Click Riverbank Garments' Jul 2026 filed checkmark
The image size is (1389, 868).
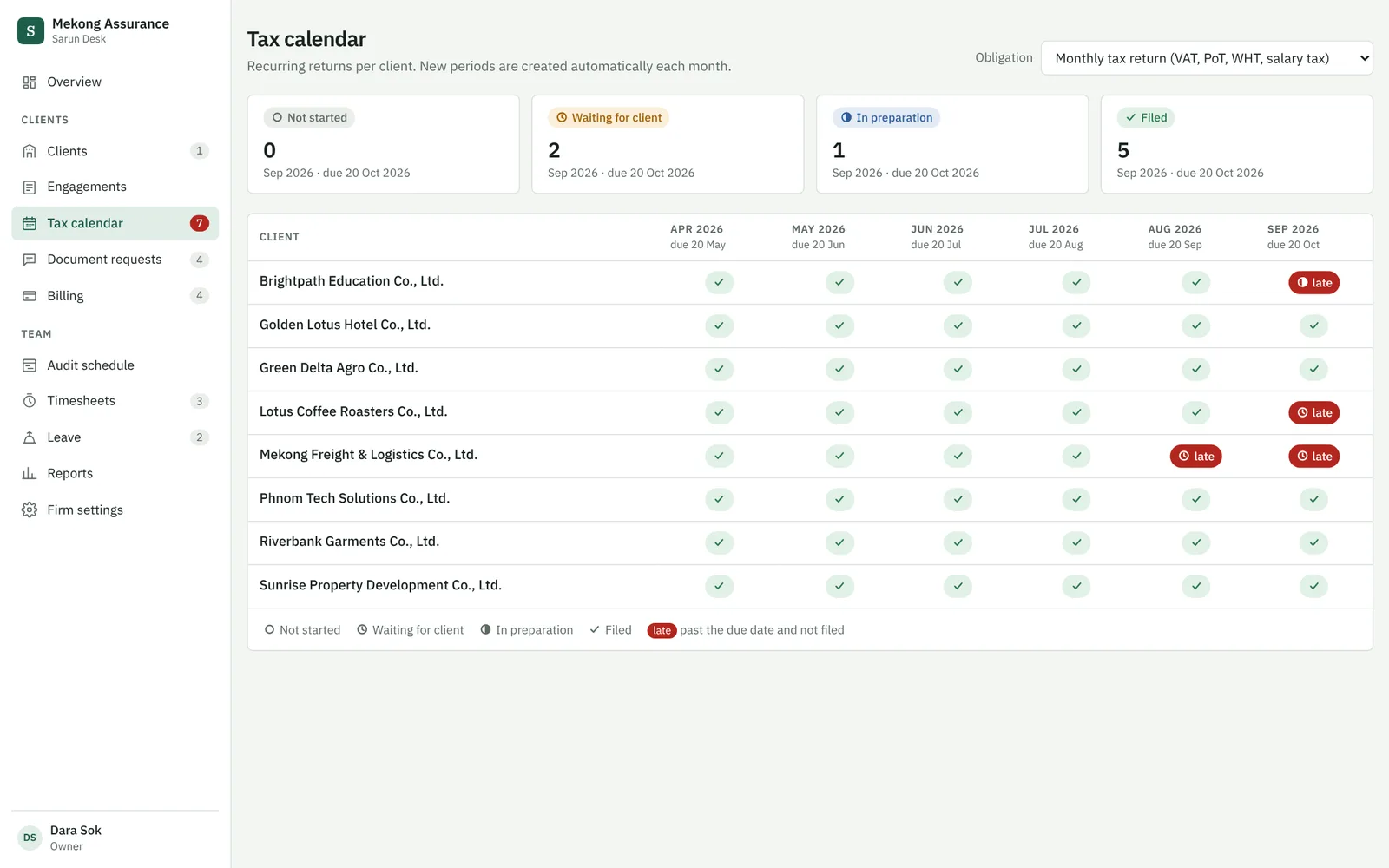click(1076, 543)
